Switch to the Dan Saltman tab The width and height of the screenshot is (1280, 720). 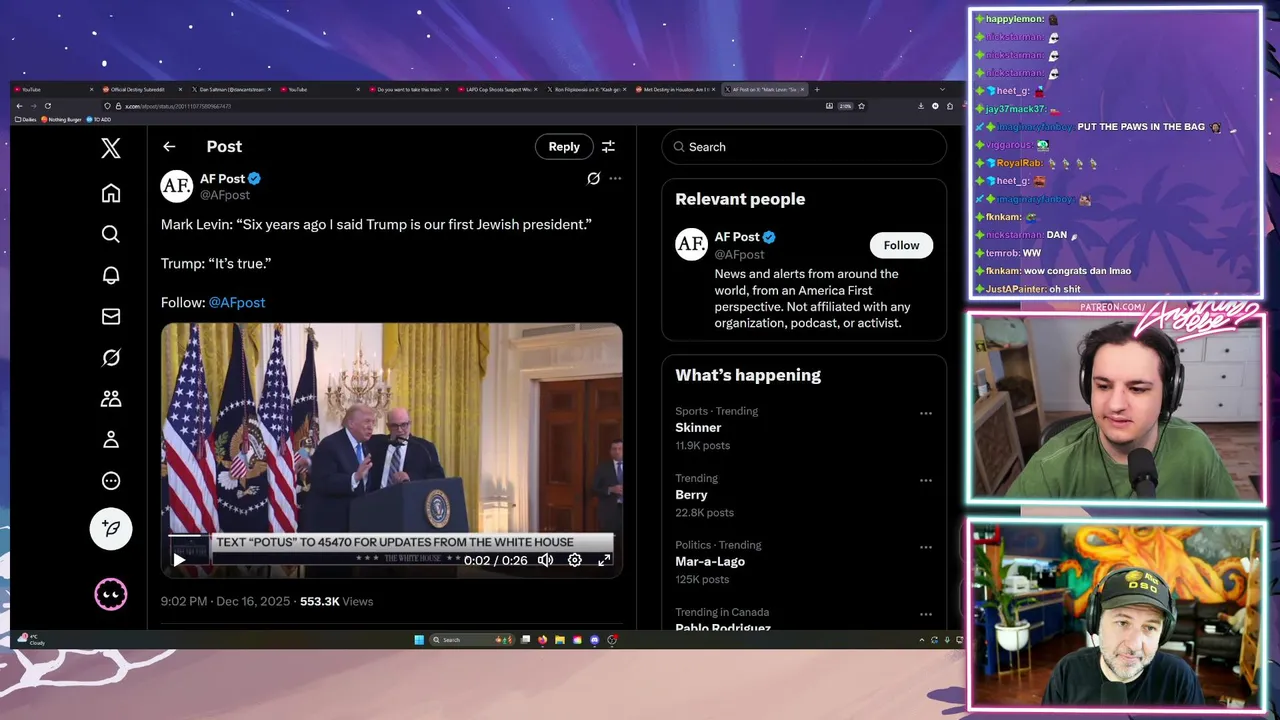(232, 89)
